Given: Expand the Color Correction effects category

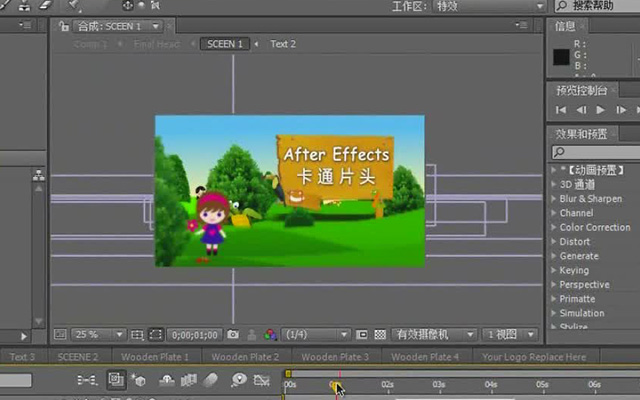Looking at the screenshot, I should click(595, 227).
